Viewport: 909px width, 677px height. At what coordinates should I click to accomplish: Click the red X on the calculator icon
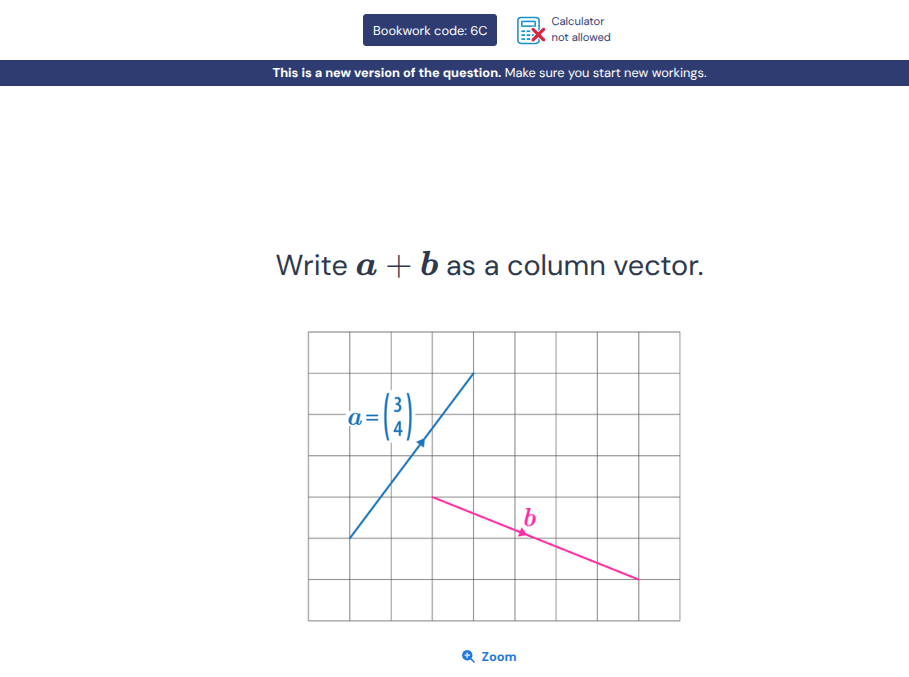[x=539, y=36]
